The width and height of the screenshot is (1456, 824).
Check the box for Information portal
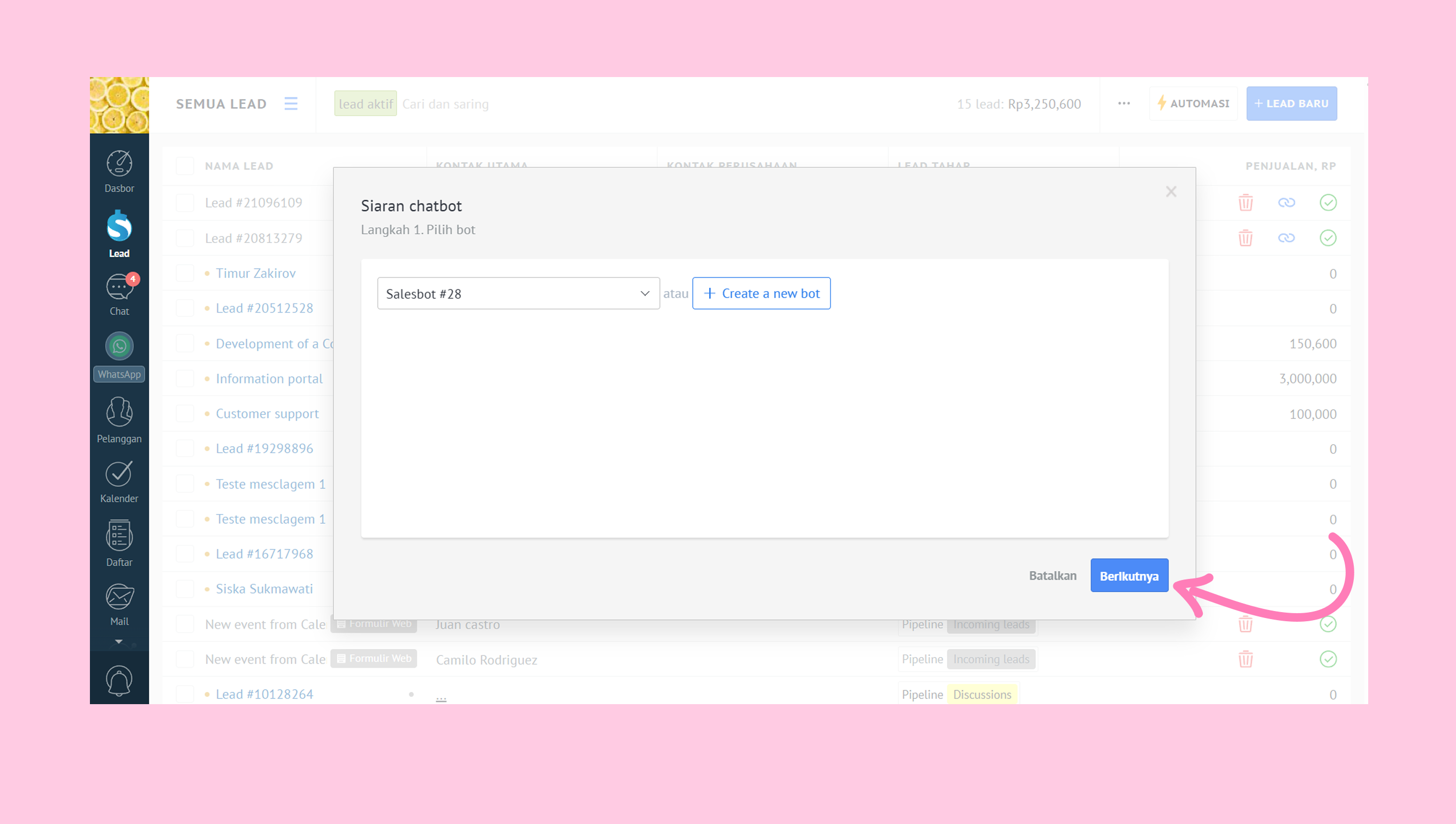pos(185,378)
